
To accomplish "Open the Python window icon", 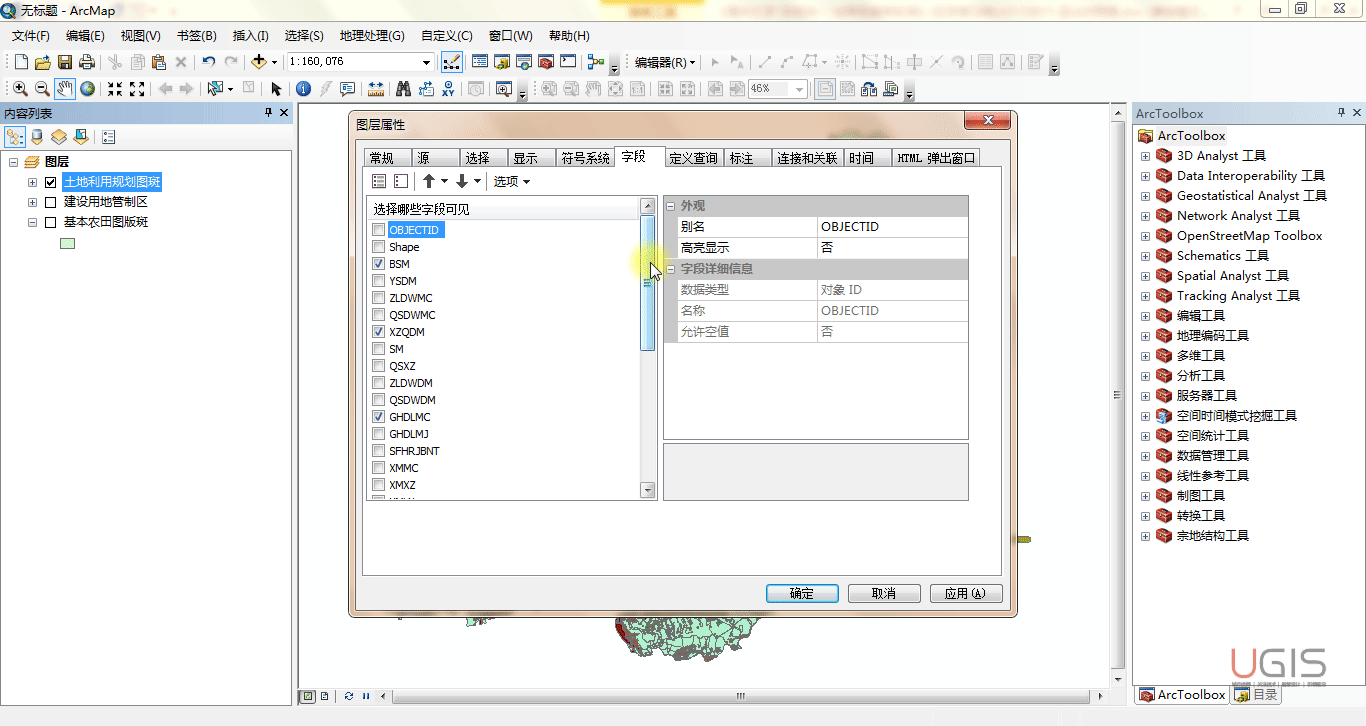I will pos(568,62).
